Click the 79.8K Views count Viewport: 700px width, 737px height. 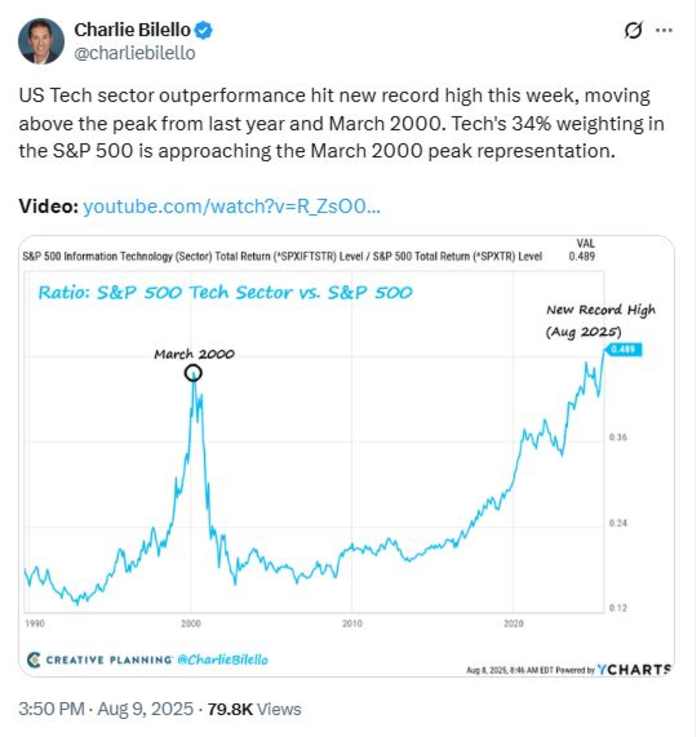click(x=254, y=709)
